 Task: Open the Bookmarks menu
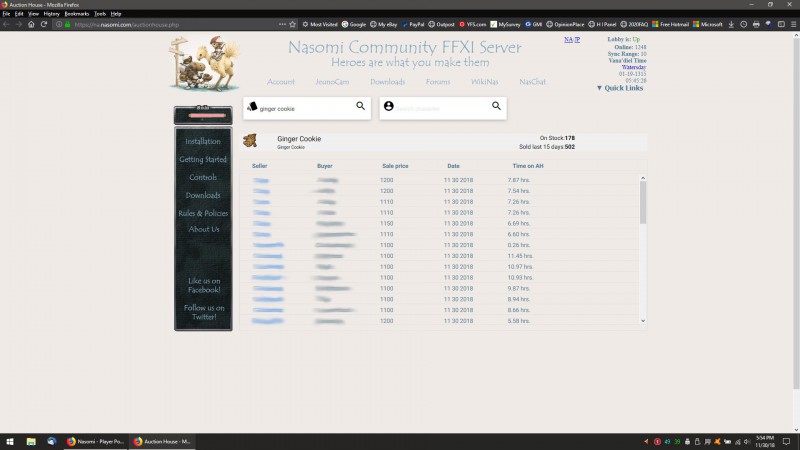point(76,13)
